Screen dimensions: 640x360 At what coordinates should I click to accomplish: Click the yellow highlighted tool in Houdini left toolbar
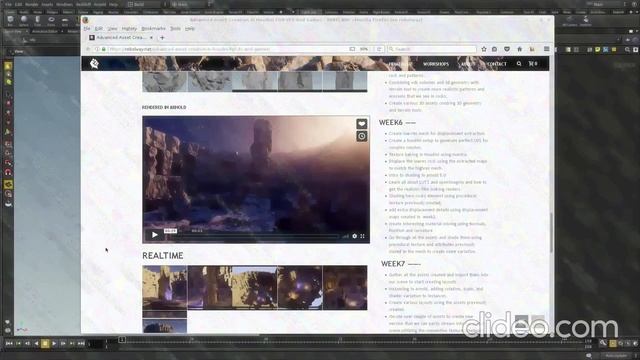8,184
